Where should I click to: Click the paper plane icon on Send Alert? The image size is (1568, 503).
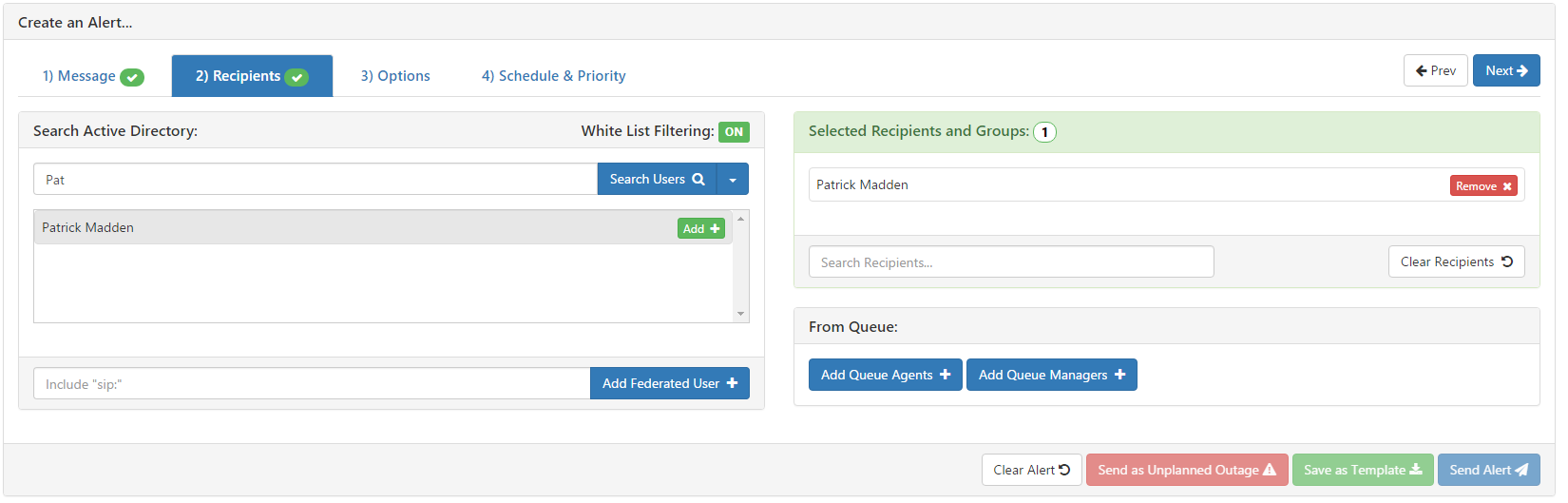coord(1521,470)
